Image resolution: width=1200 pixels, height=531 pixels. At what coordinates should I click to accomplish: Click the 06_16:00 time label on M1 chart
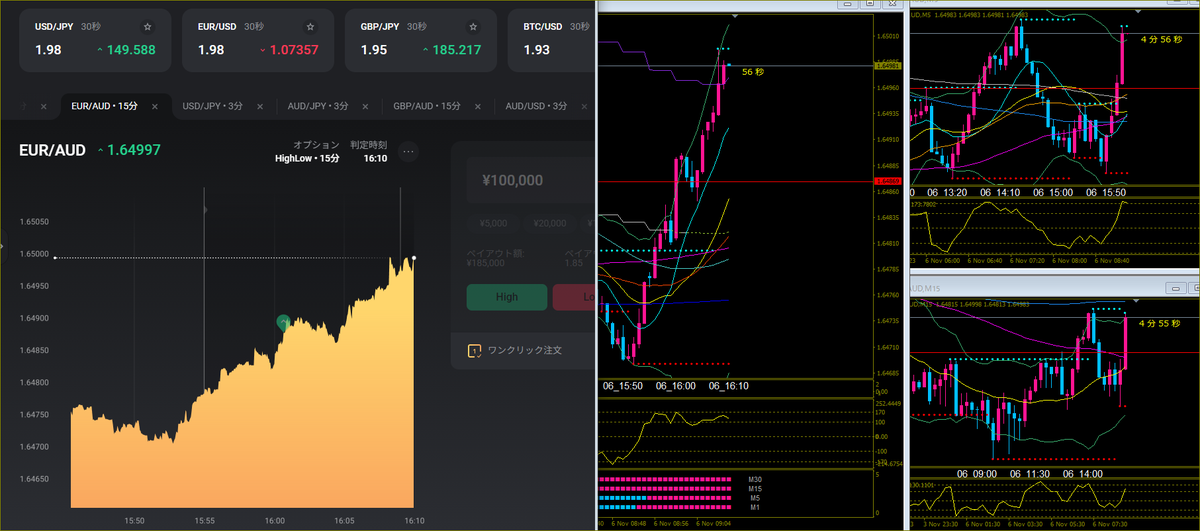tap(675, 385)
